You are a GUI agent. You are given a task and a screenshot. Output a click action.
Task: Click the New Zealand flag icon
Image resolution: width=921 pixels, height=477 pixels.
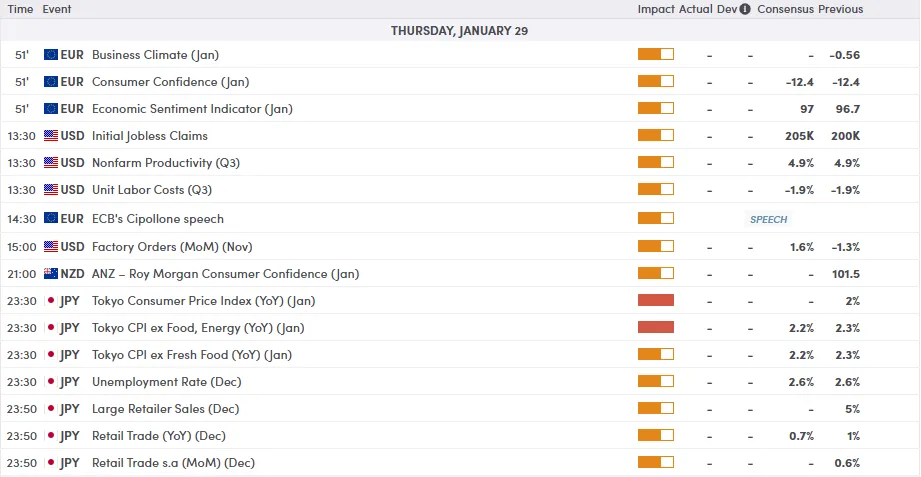[x=50, y=274]
